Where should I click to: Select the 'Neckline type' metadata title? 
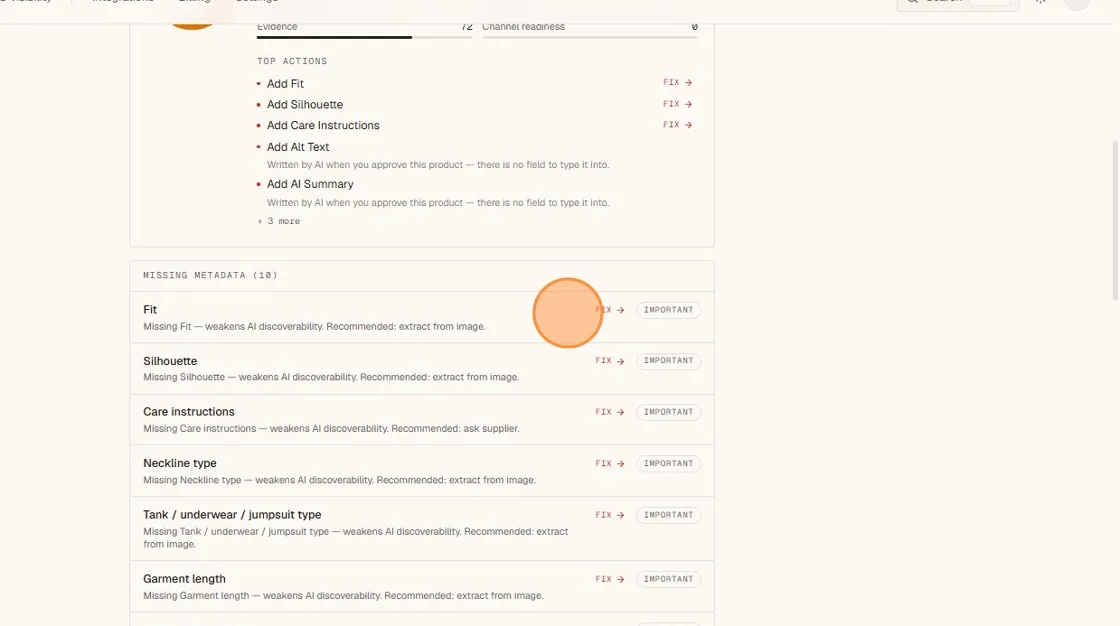[179, 463]
